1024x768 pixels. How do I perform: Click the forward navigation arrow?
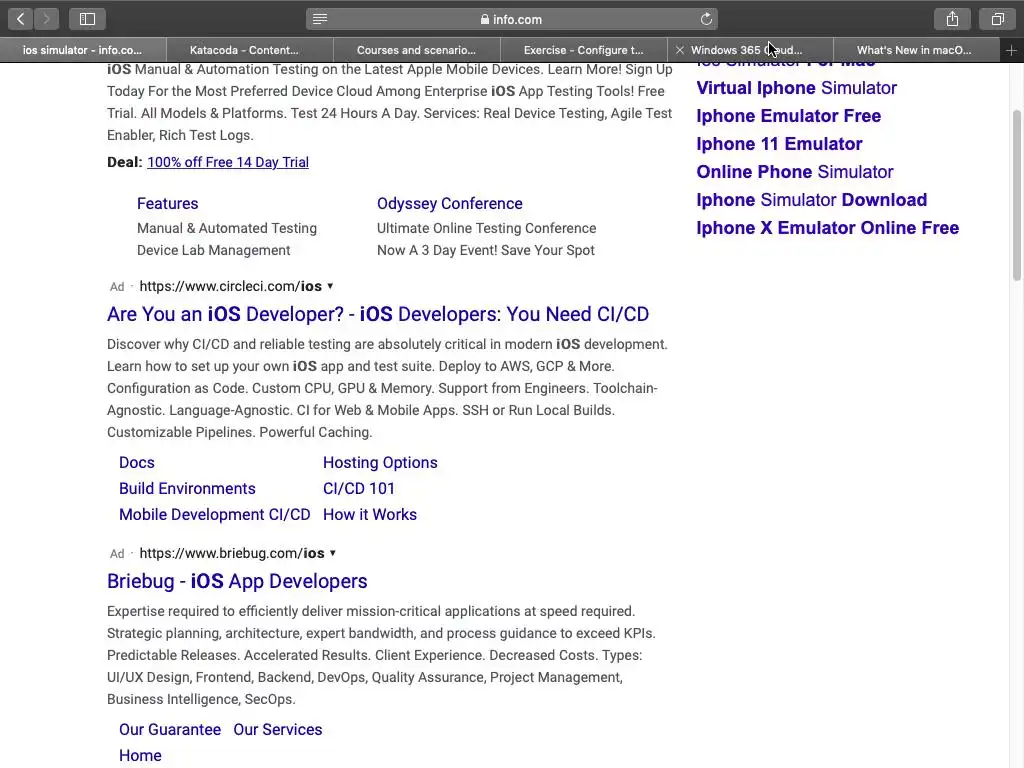(x=46, y=19)
